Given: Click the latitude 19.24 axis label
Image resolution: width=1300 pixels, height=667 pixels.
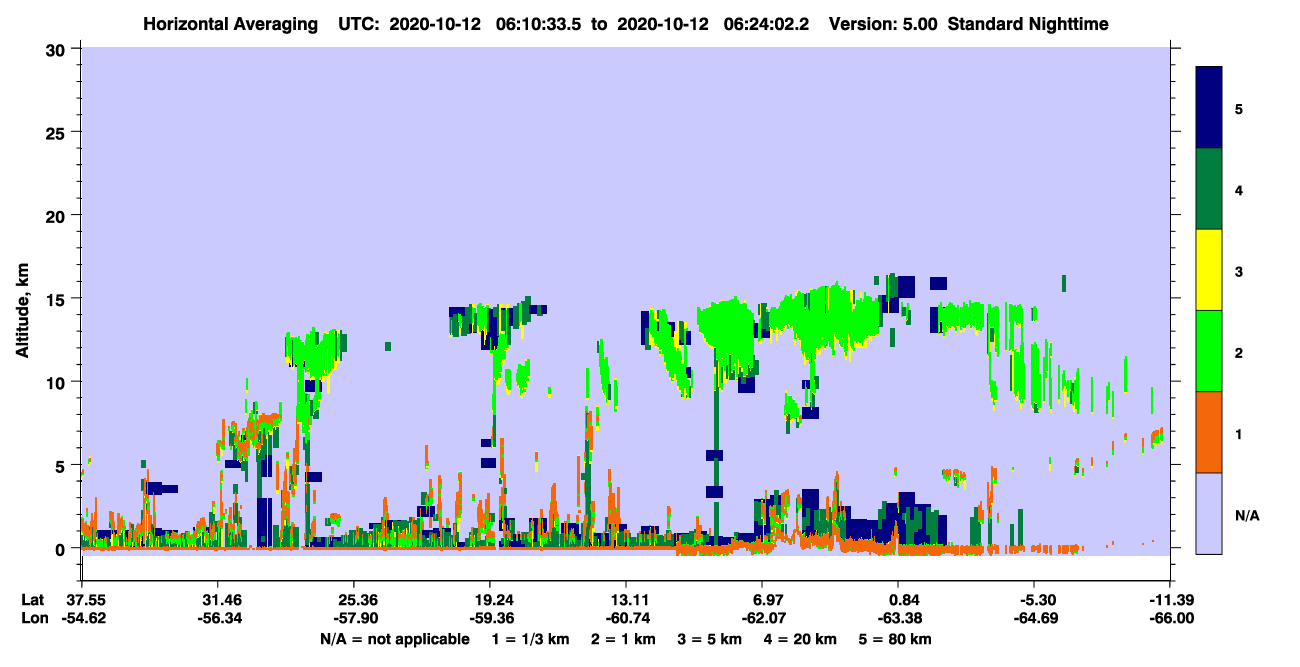Looking at the screenshot, I should [489, 600].
